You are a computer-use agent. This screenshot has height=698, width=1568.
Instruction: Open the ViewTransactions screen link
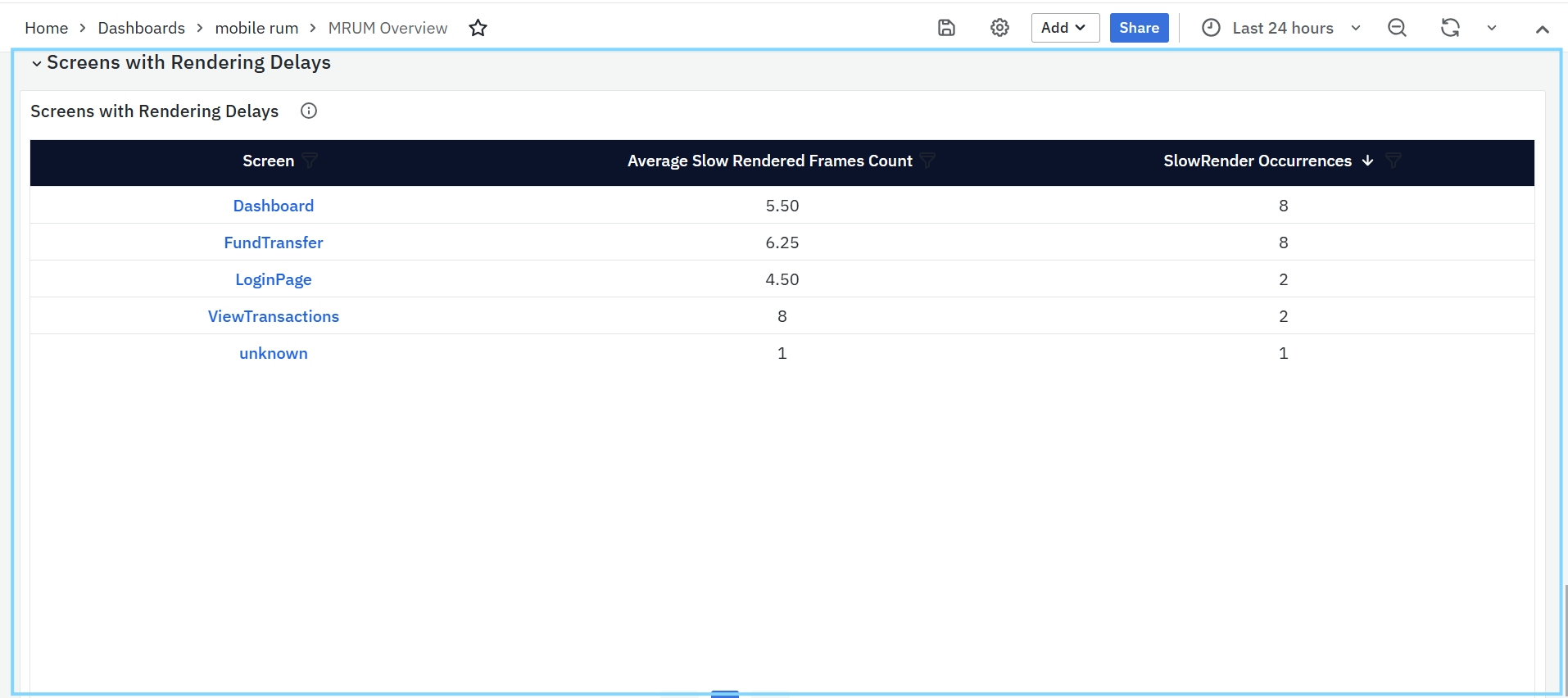point(274,316)
